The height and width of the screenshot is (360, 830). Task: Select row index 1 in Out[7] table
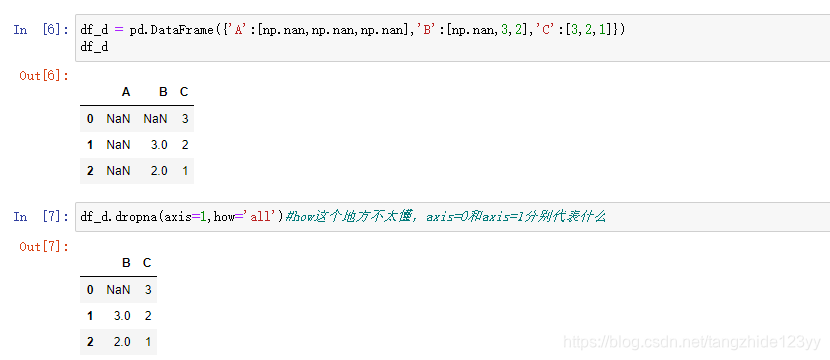pyautogui.click(x=90, y=316)
